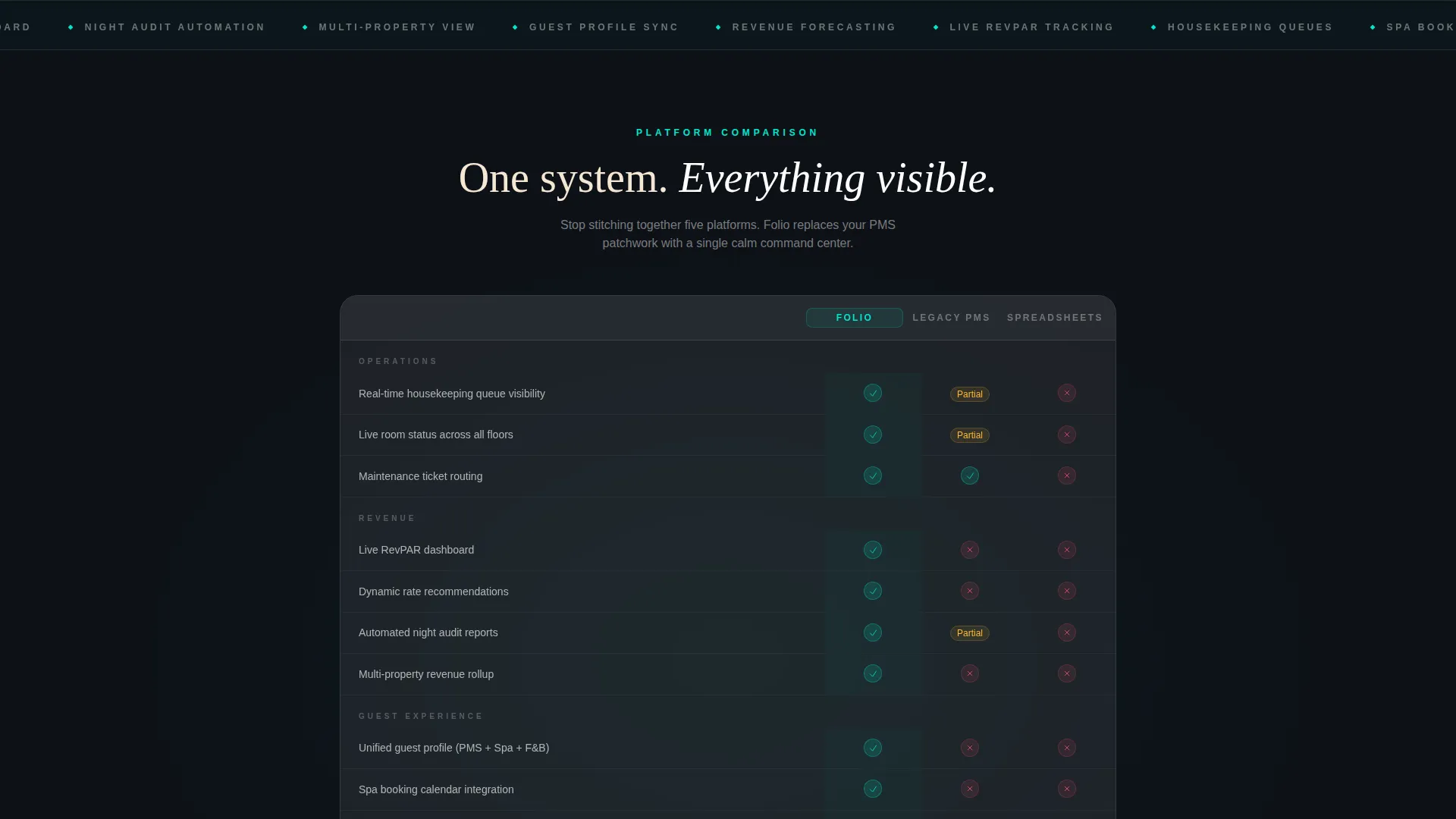The height and width of the screenshot is (819, 1456).
Task: Click the Stop stitching together five platforms subtitle
Action: [728, 234]
